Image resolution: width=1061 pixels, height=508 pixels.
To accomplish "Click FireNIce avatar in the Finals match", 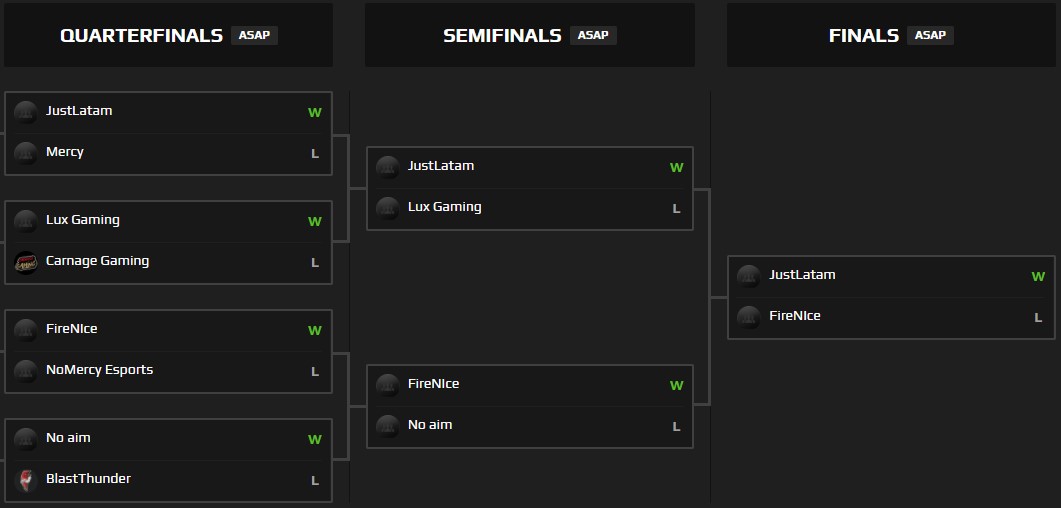I will tap(749, 317).
